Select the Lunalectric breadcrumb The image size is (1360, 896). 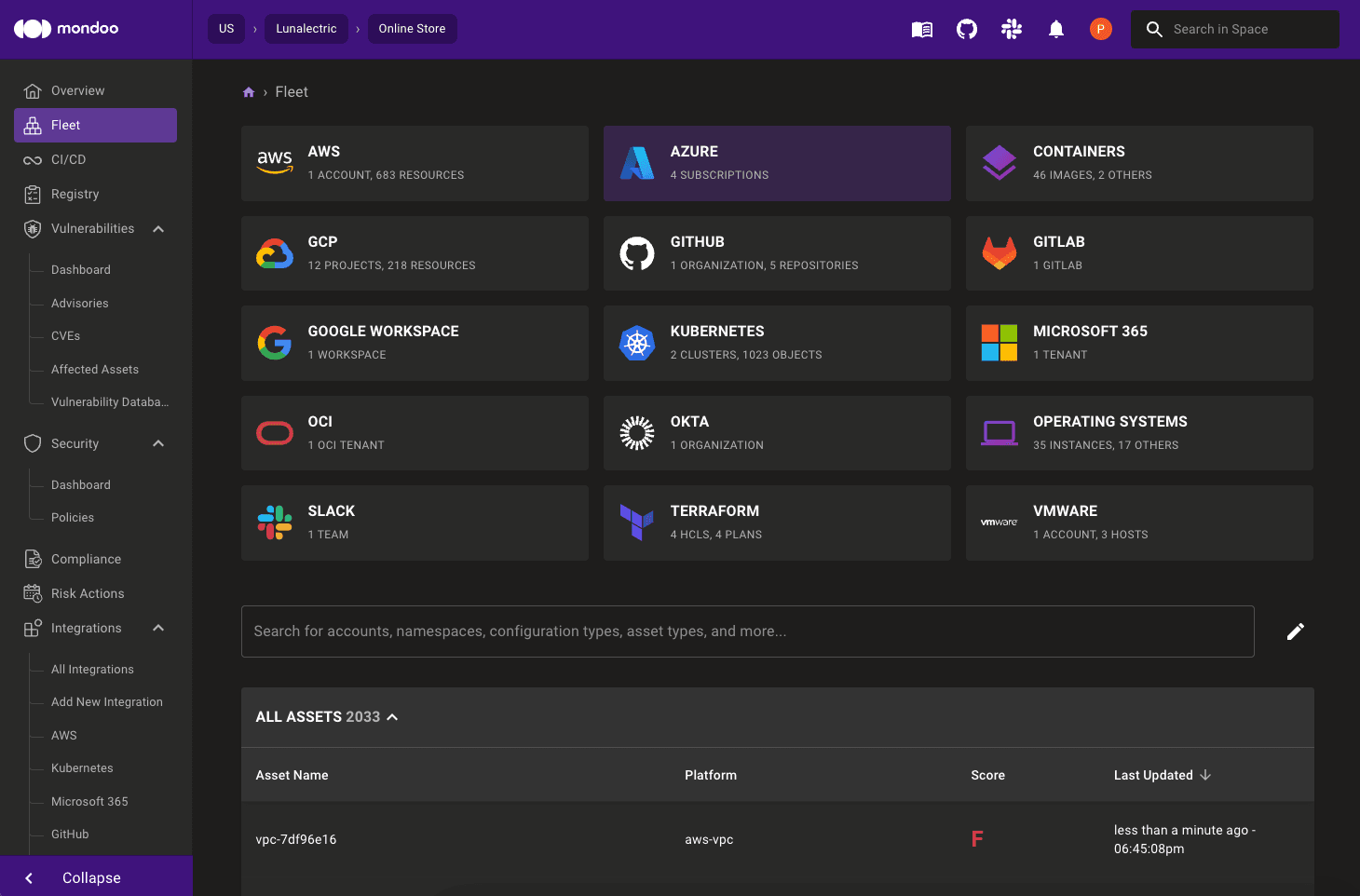(x=306, y=29)
